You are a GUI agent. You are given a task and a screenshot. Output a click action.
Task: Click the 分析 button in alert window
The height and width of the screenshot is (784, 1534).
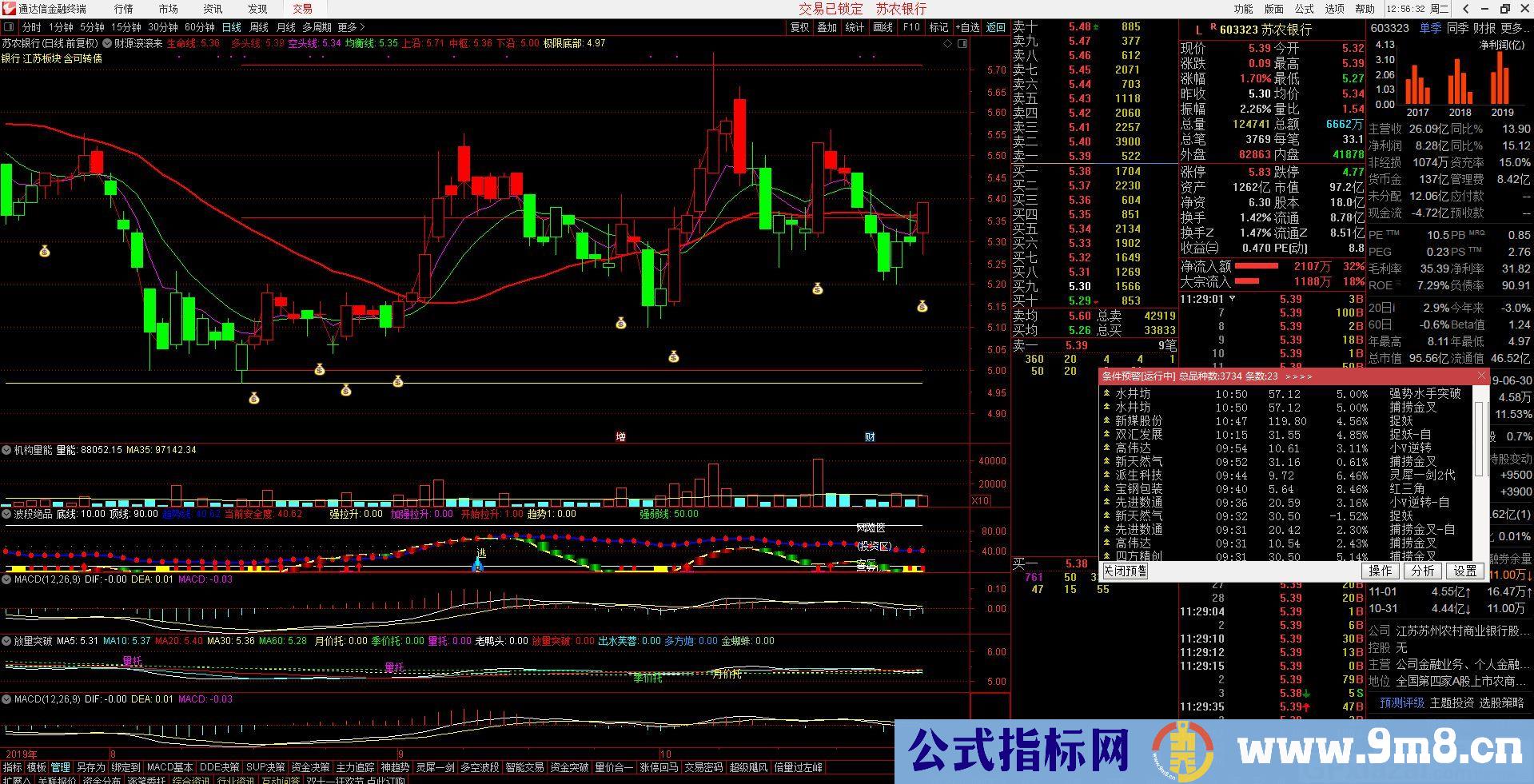[x=1422, y=571]
